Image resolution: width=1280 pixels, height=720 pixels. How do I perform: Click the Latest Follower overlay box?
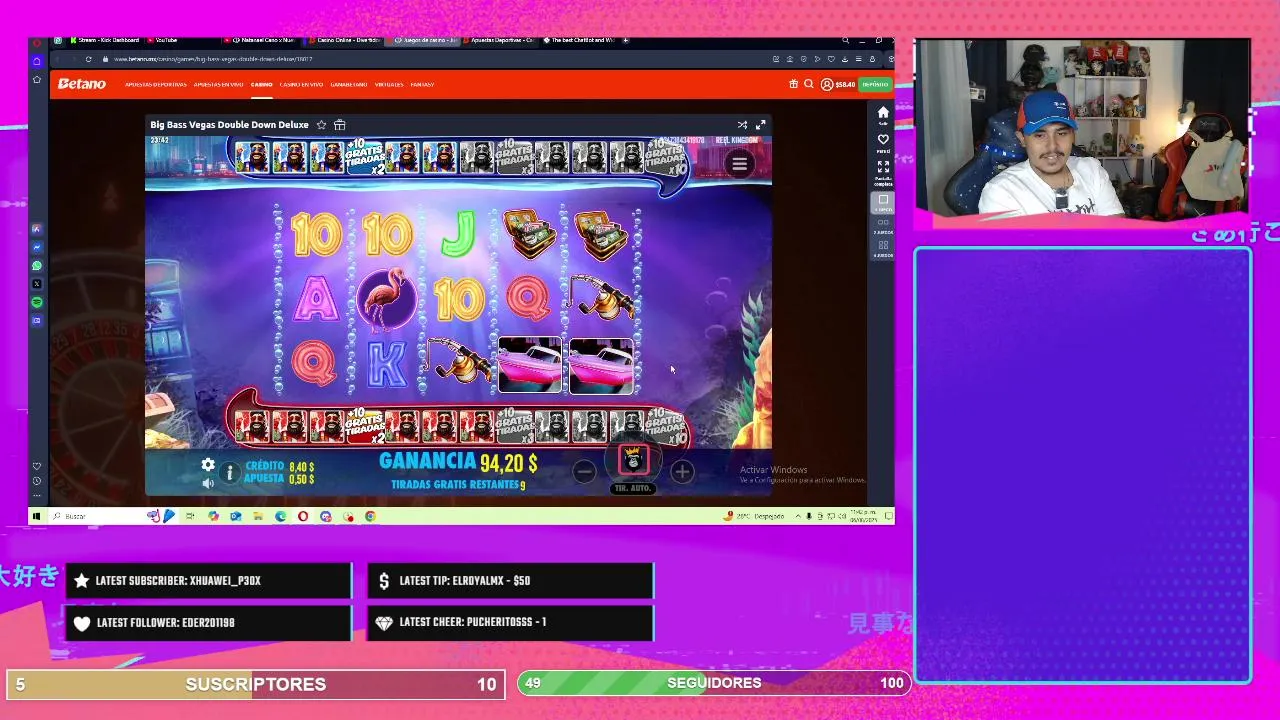tap(208, 622)
